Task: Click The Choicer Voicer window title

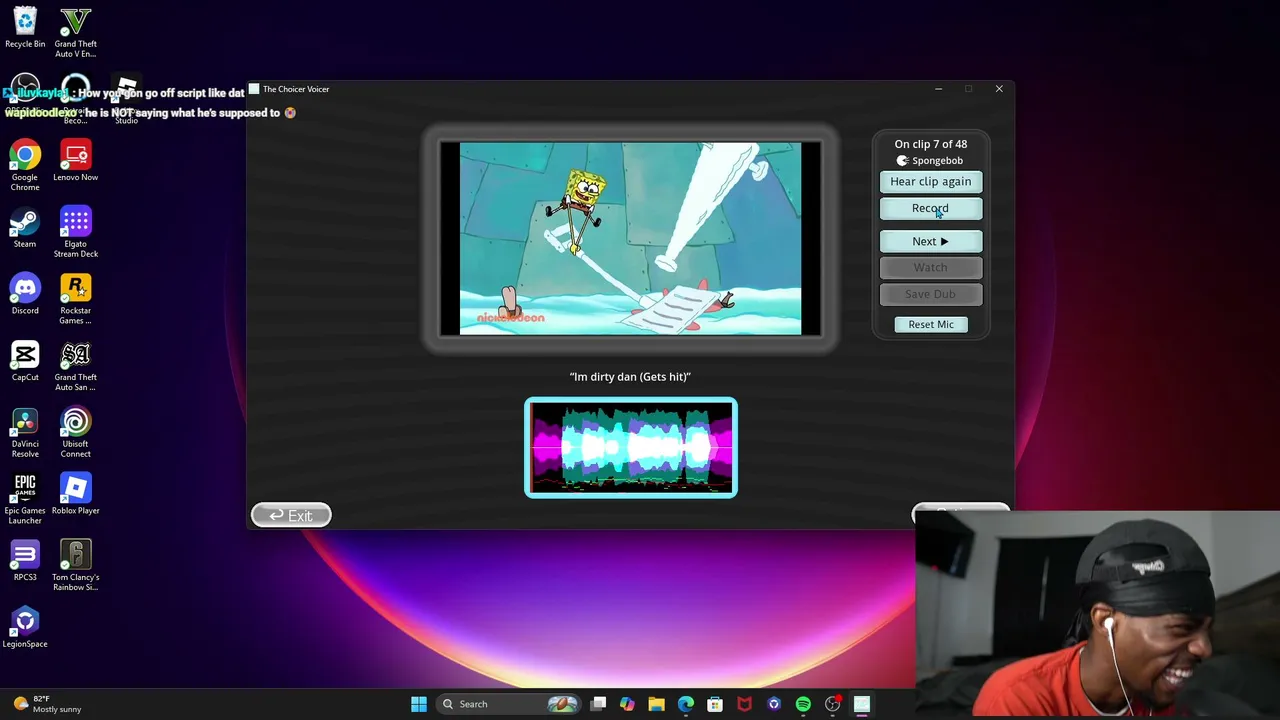Action: tap(296, 89)
